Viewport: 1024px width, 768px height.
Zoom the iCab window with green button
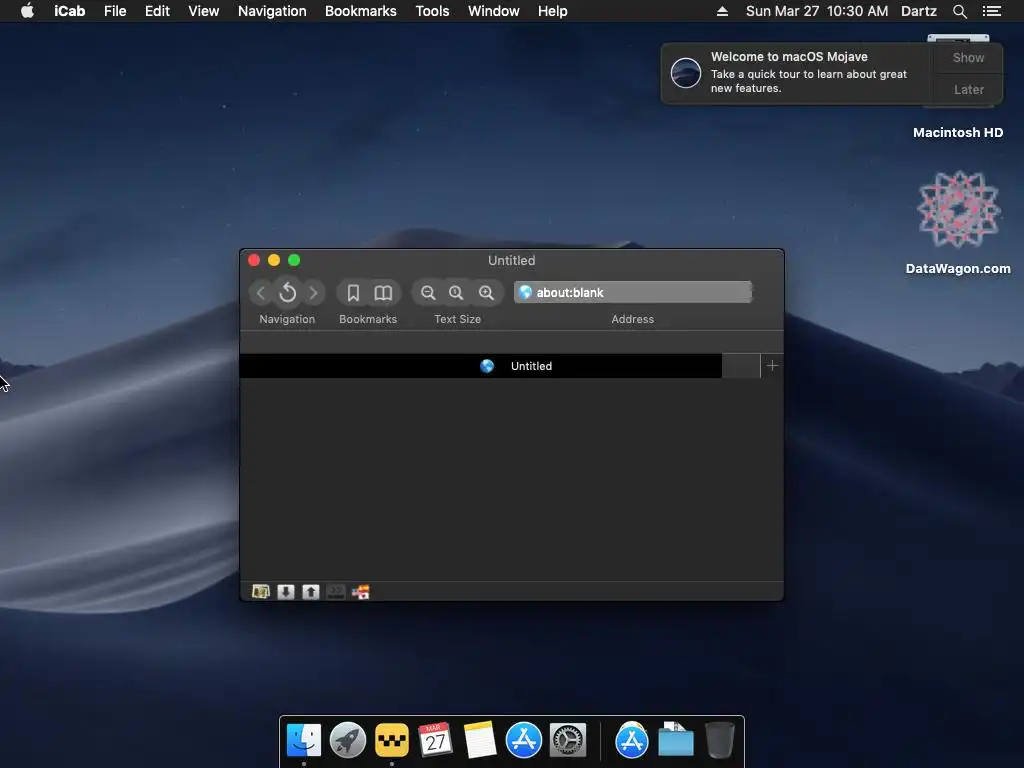294,260
